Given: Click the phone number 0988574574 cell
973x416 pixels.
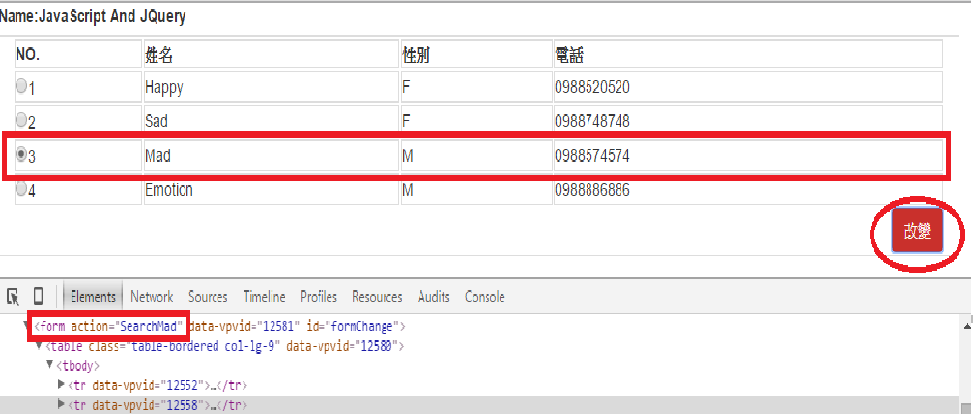Looking at the screenshot, I should (748, 156).
